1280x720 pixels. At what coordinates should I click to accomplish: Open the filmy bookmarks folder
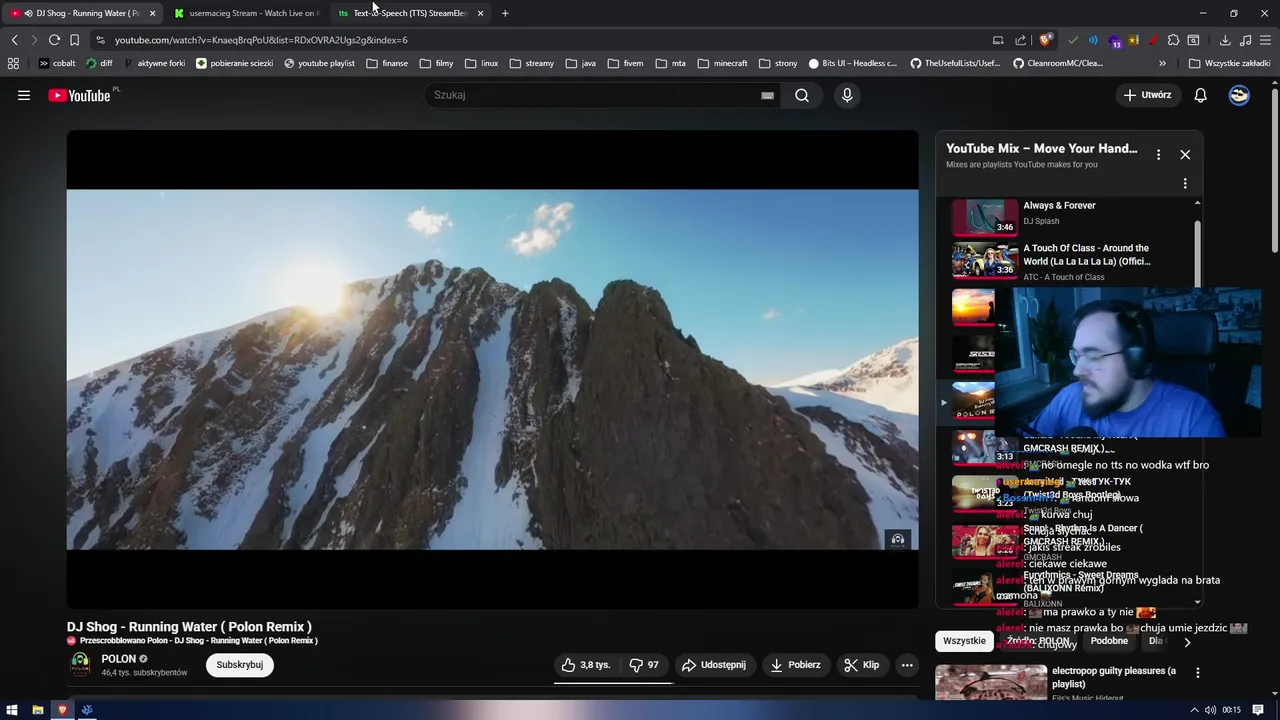click(x=436, y=63)
